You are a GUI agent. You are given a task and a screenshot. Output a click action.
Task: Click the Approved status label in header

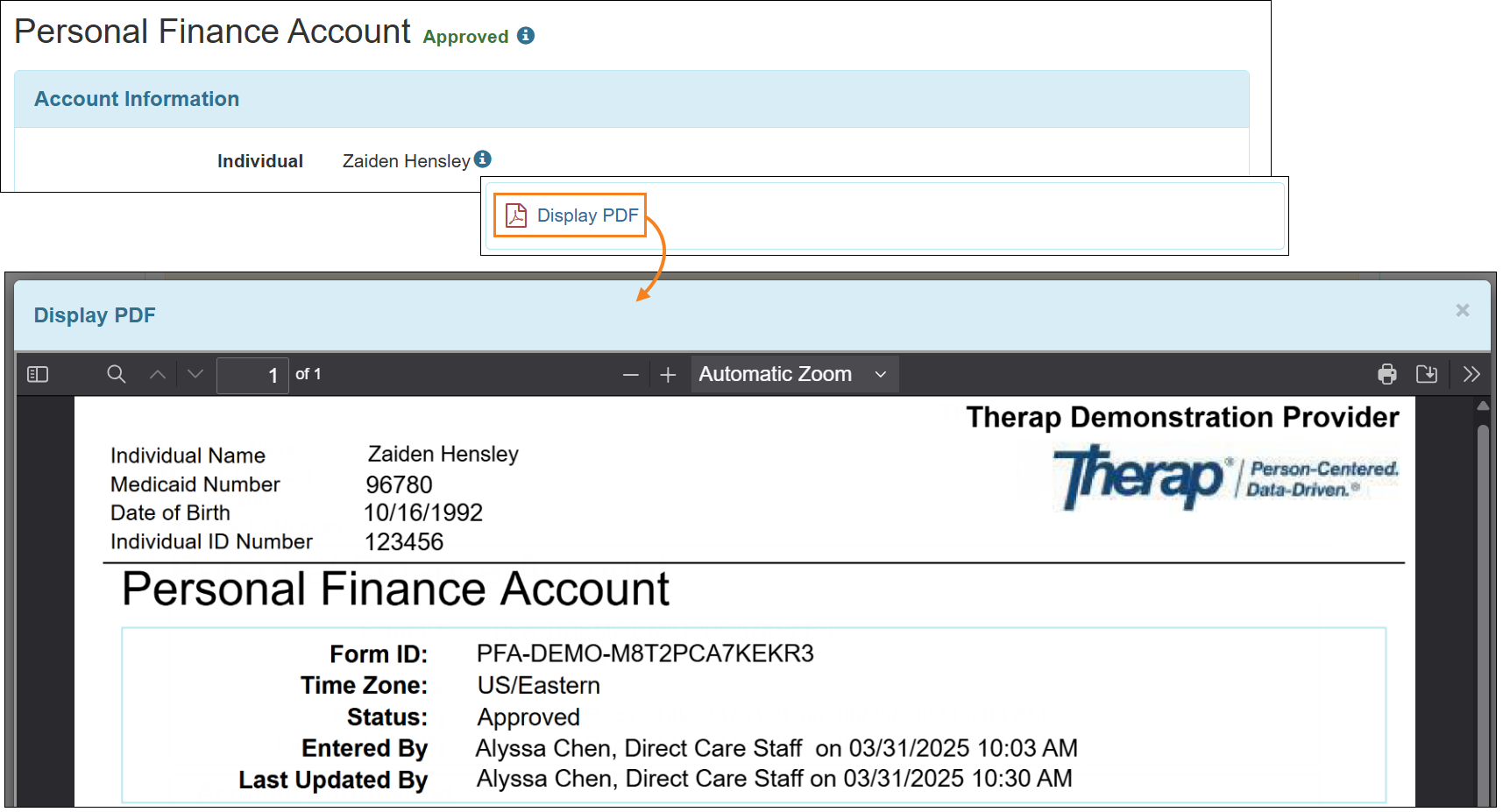465,37
